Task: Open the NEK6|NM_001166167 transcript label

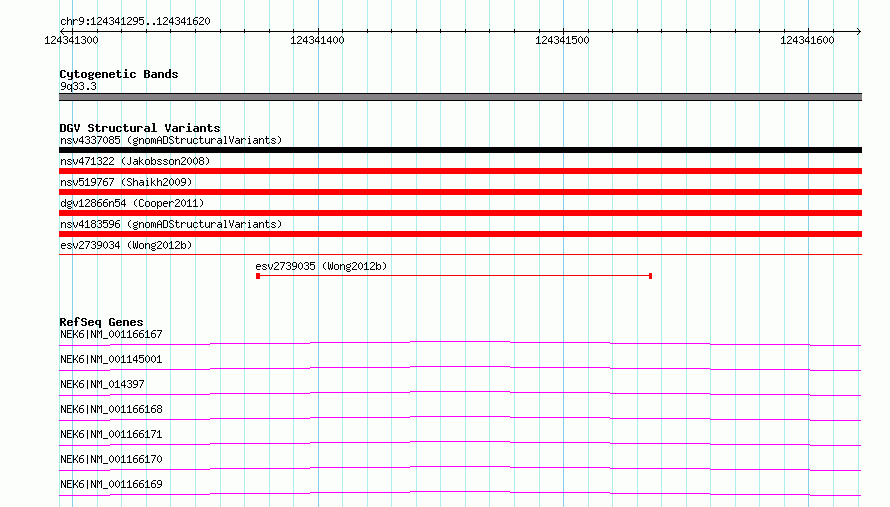Action: [x=111, y=334]
